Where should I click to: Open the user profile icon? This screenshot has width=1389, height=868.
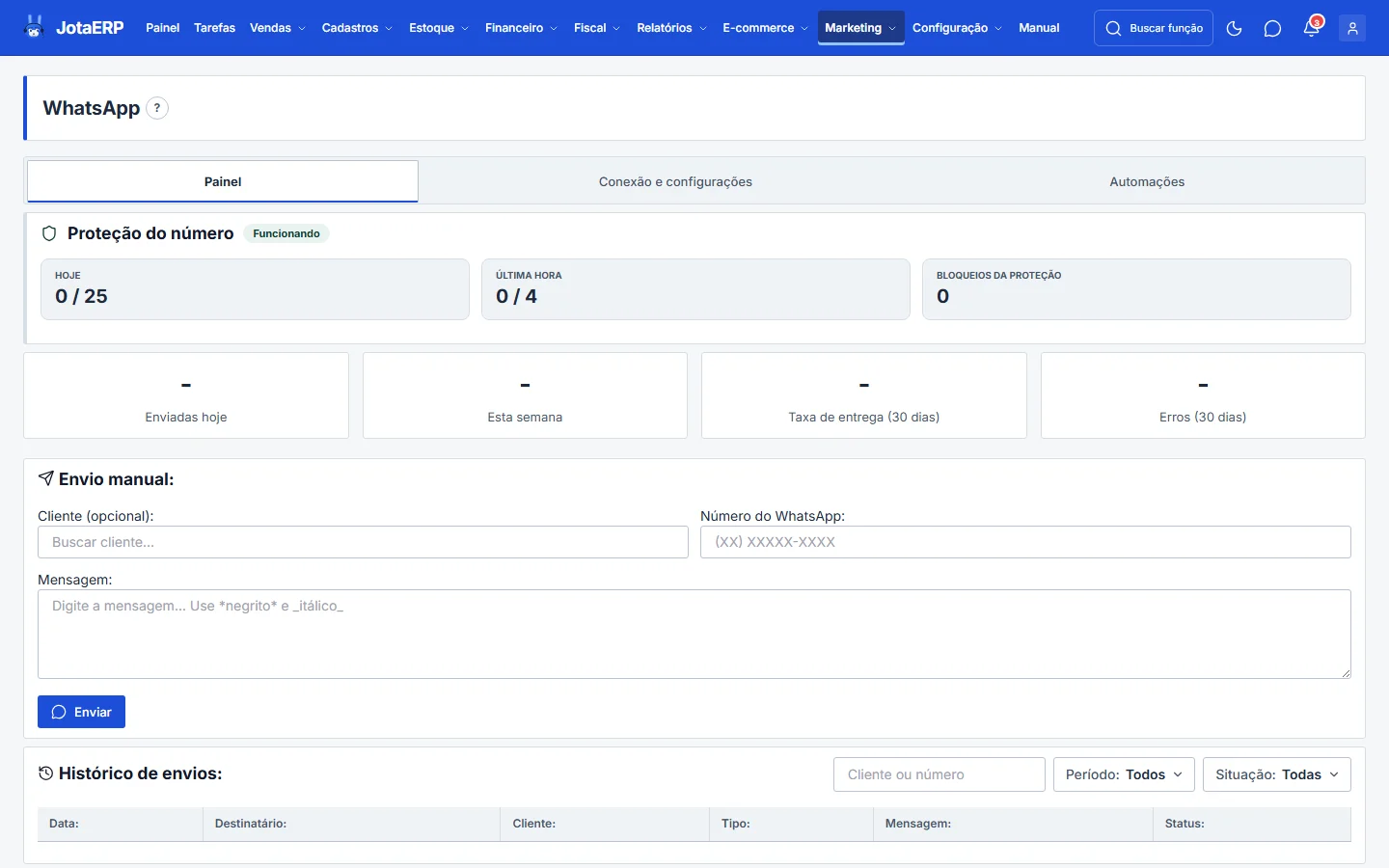(x=1352, y=28)
